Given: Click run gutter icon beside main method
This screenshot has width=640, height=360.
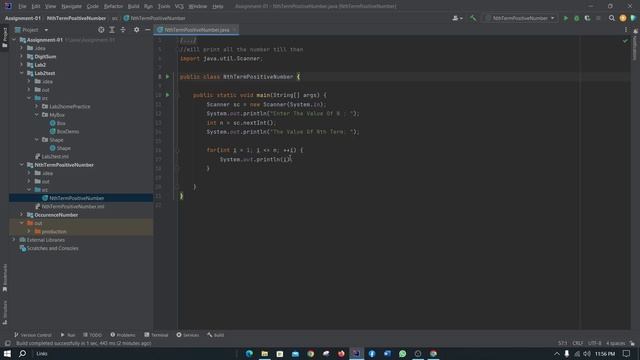Looking at the screenshot, I should tap(167, 95).
